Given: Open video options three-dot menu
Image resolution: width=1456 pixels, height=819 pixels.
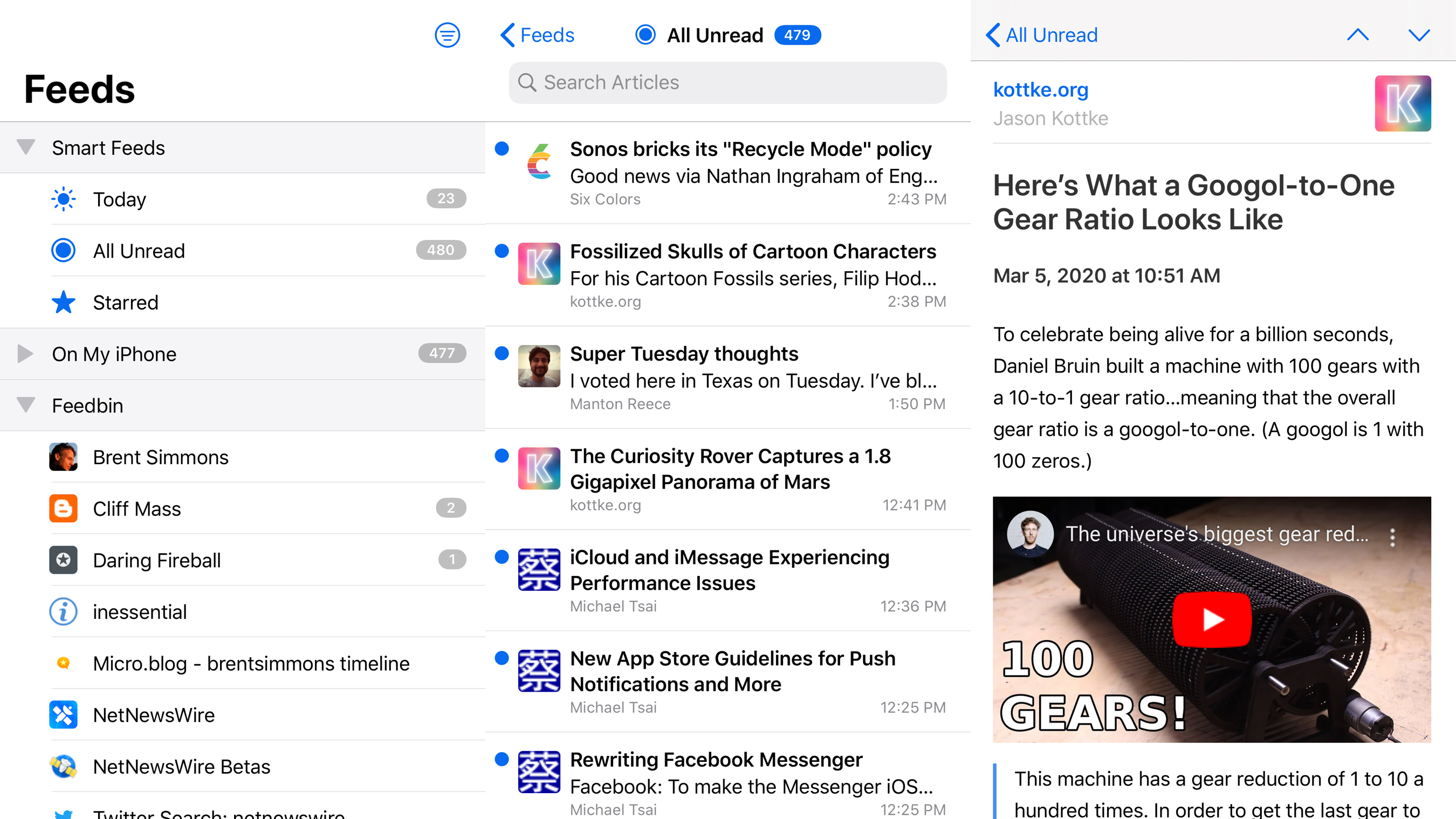Looking at the screenshot, I should [1393, 537].
